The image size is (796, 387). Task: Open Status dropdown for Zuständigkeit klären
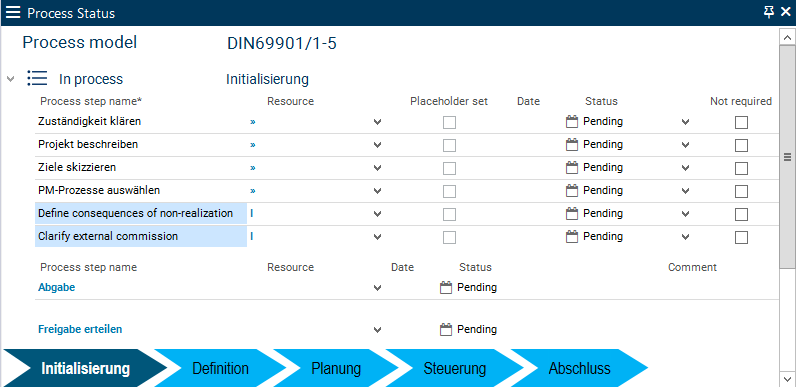685,122
